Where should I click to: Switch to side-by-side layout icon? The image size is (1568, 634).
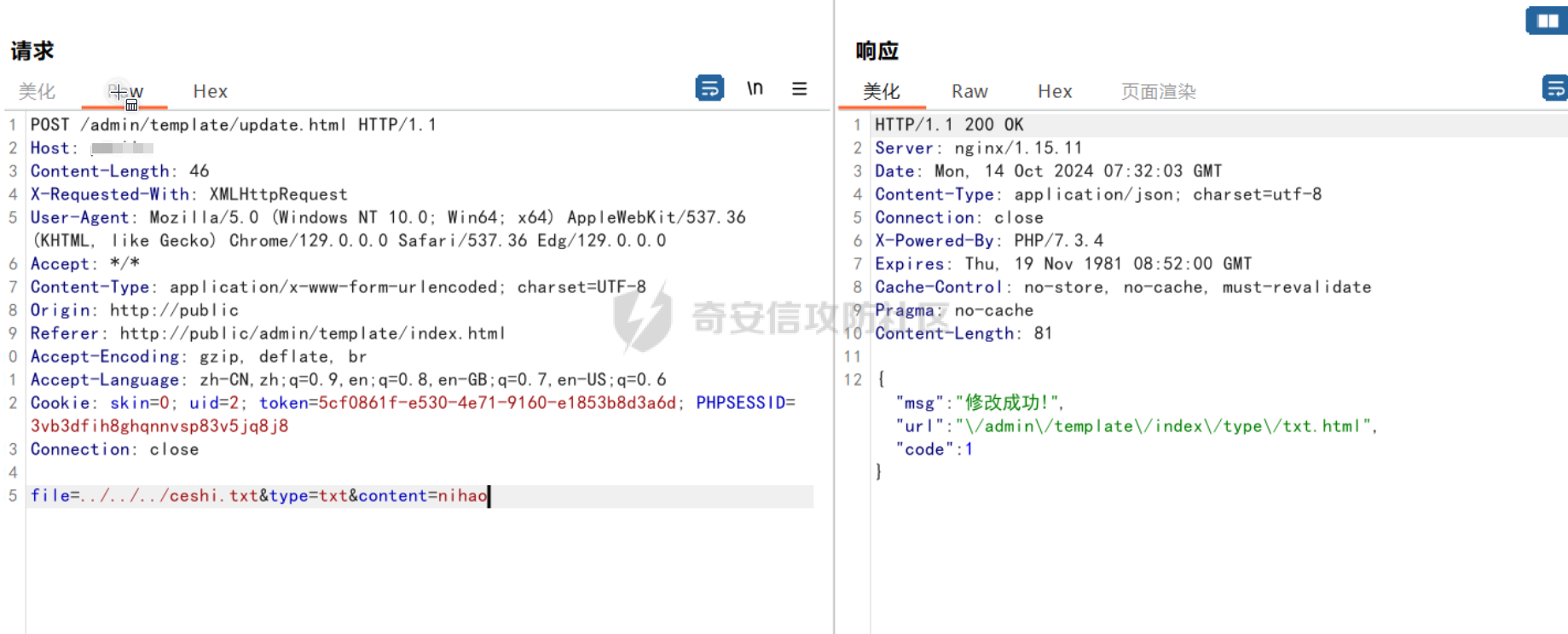1548,20
